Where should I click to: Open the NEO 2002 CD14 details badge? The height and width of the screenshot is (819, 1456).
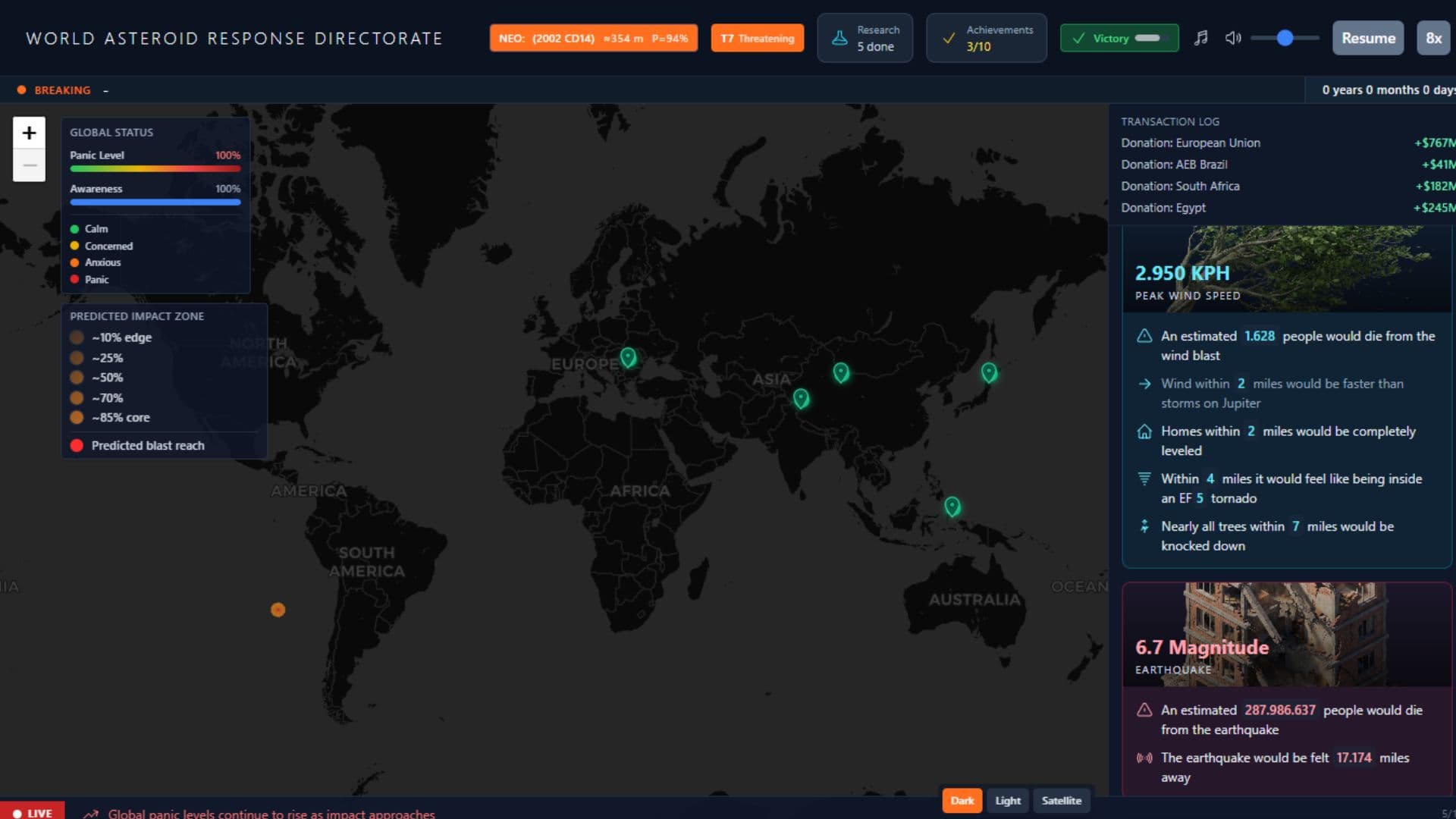click(593, 38)
